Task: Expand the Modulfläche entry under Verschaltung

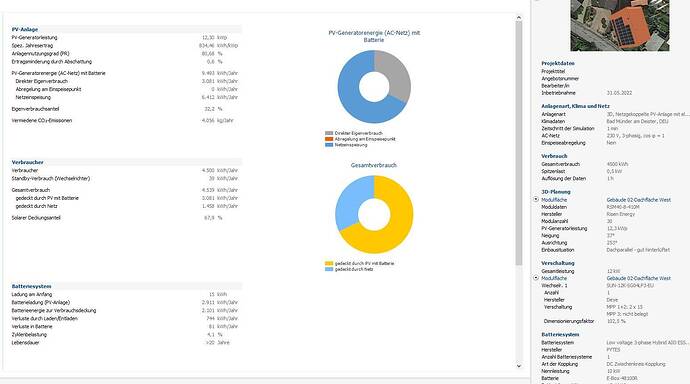Action: (x=536, y=278)
